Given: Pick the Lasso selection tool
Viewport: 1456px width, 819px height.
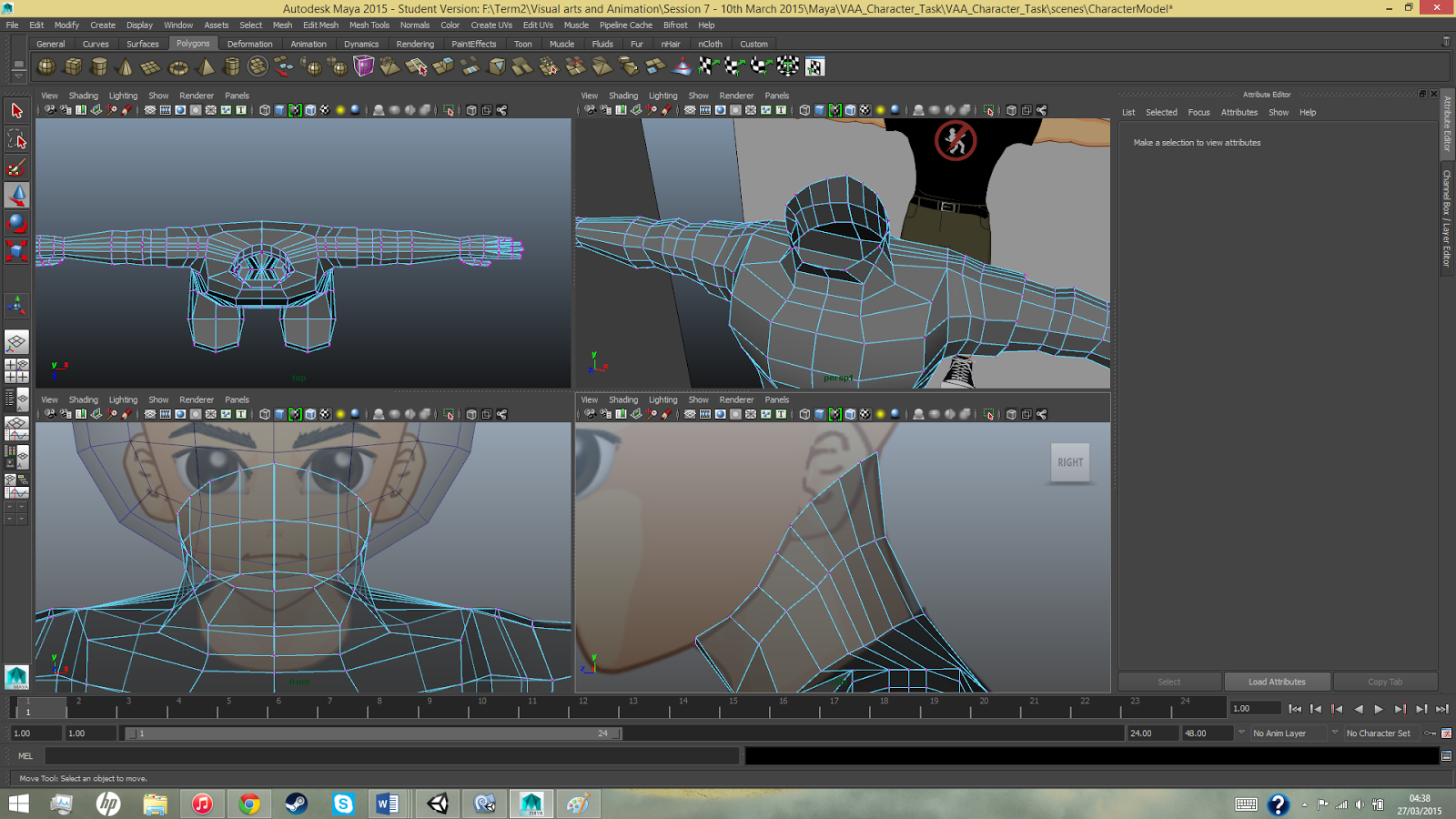Looking at the screenshot, I should click(x=16, y=139).
